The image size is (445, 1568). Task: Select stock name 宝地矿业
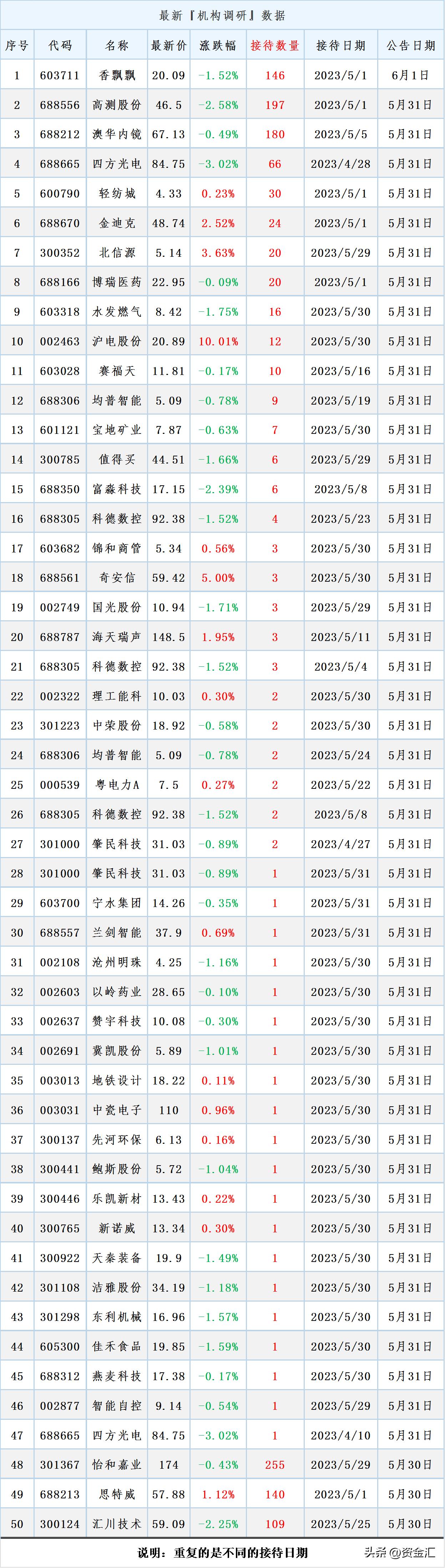117,430
